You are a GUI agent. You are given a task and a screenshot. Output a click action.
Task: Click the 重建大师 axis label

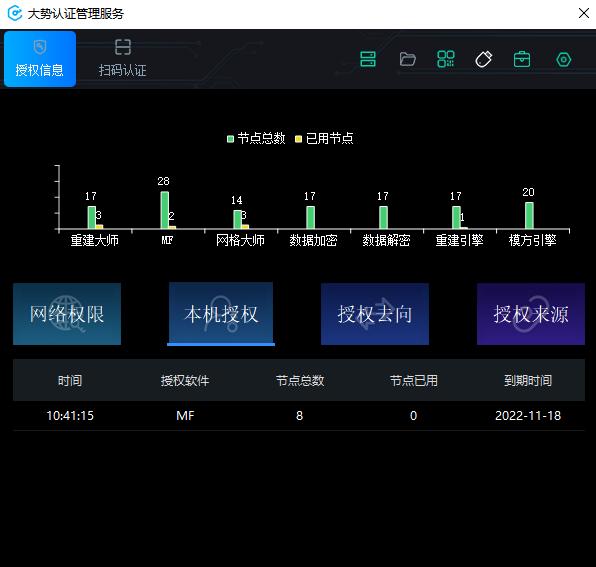95,240
